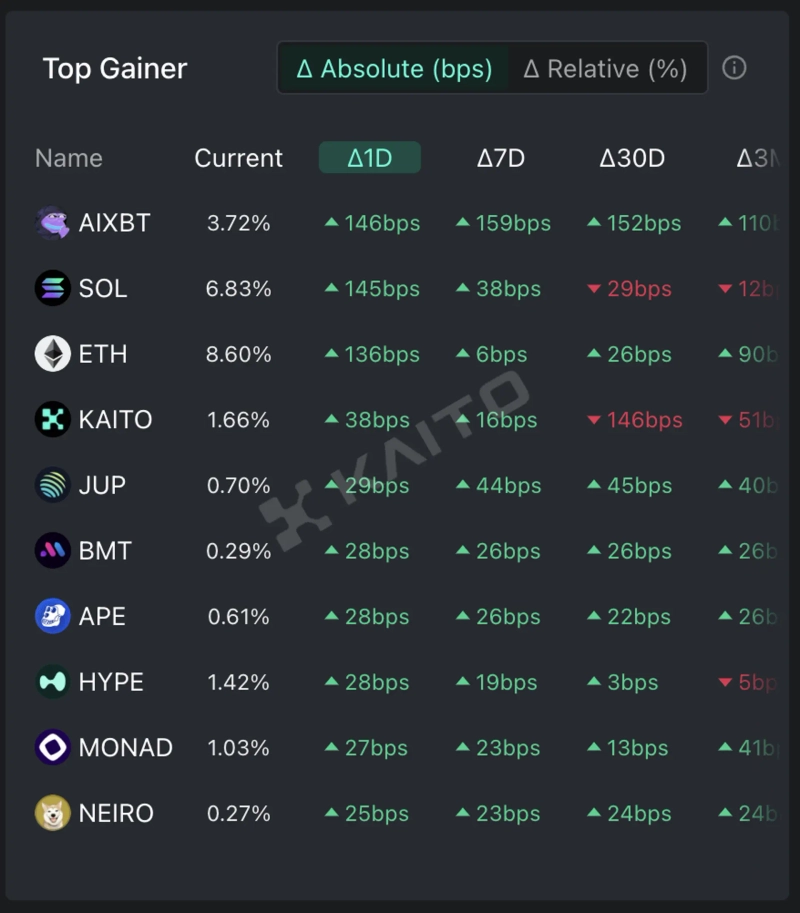Click the ETH diamond logo
The width and height of the screenshot is (800, 913).
point(53,354)
